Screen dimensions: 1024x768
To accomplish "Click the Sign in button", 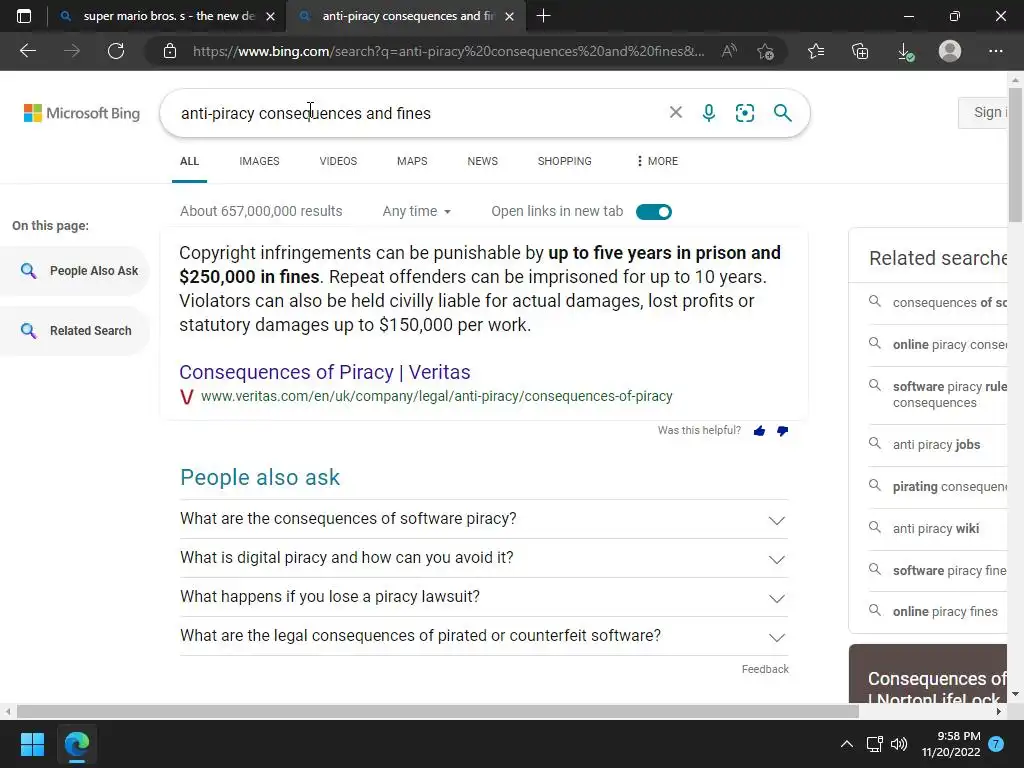I will coord(983,112).
